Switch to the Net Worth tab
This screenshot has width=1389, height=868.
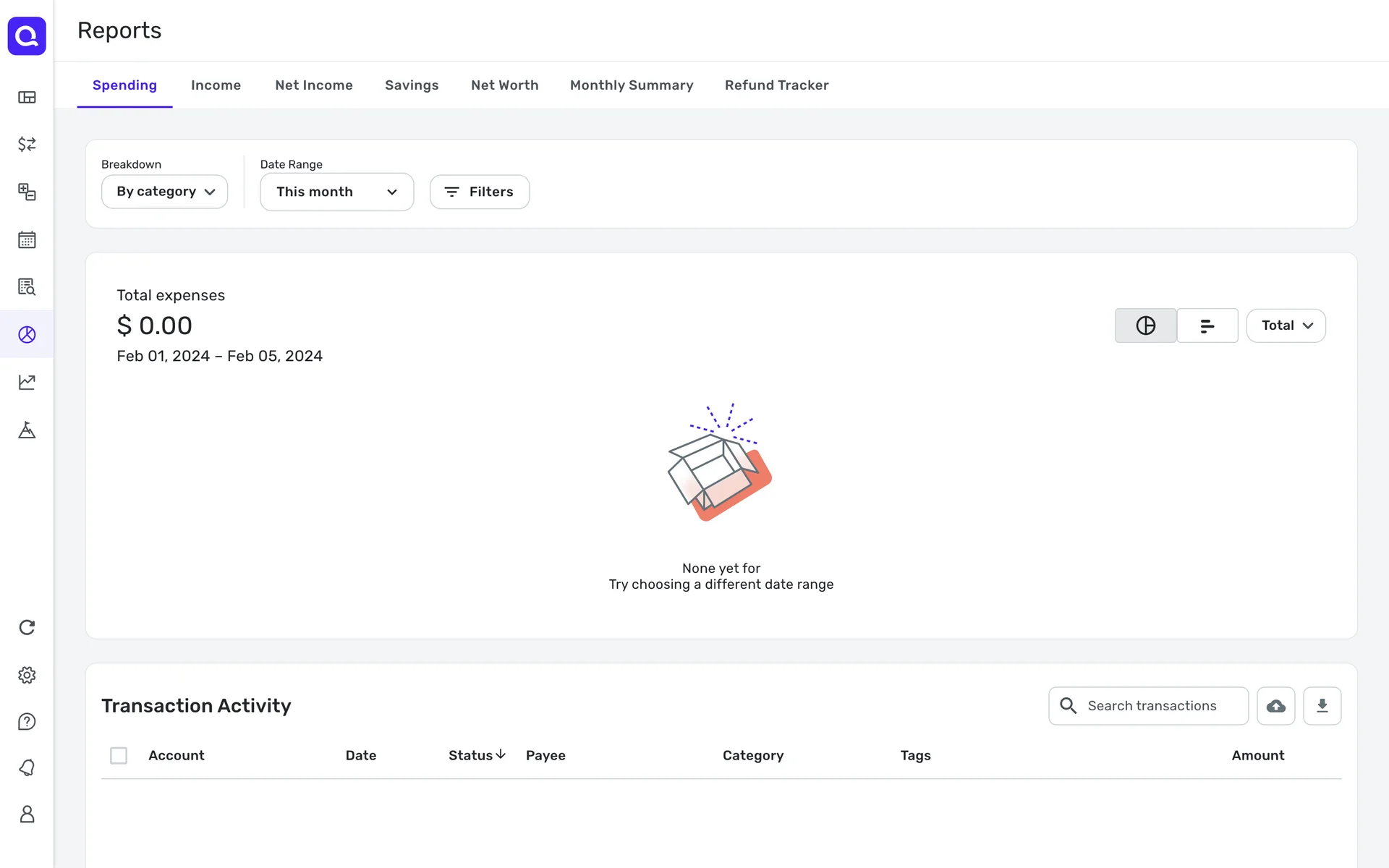[x=504, y=85]
